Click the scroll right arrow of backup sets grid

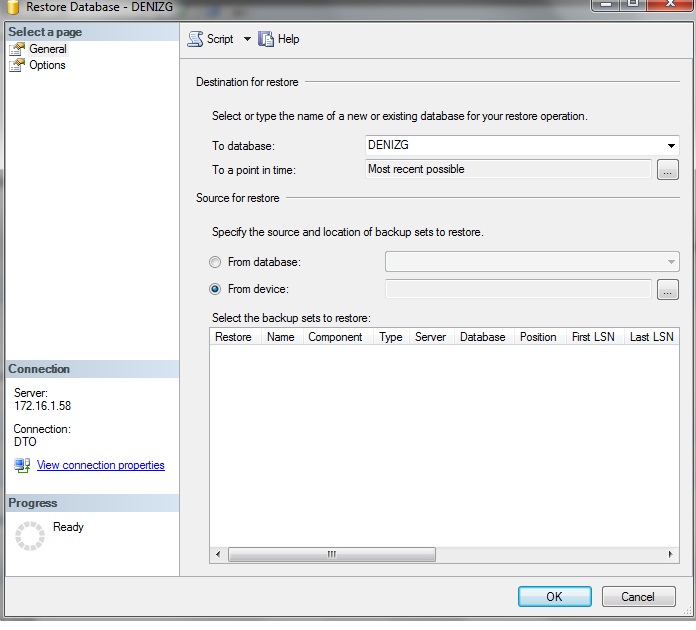point(672,554)
